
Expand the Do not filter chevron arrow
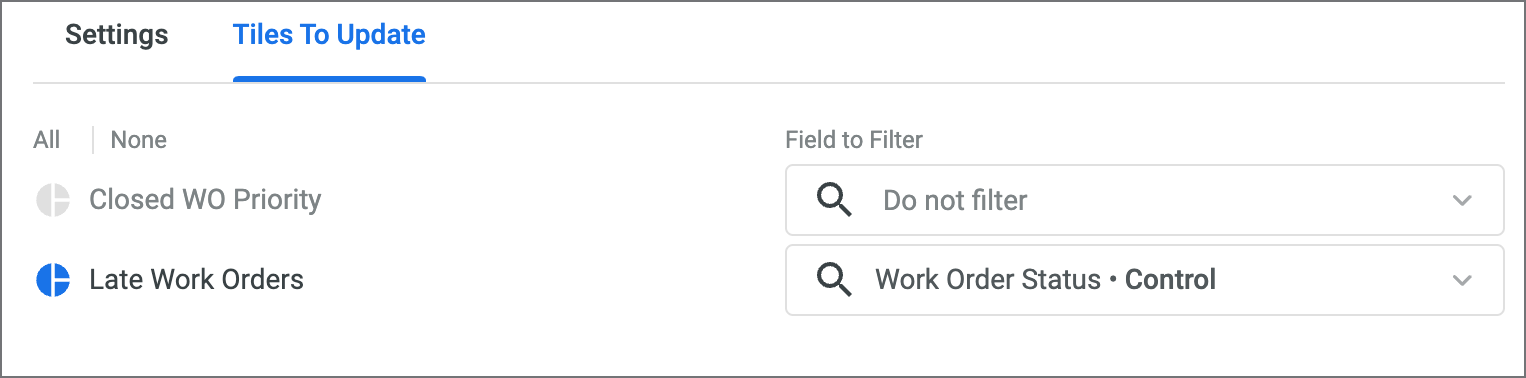pos(1462,200)
